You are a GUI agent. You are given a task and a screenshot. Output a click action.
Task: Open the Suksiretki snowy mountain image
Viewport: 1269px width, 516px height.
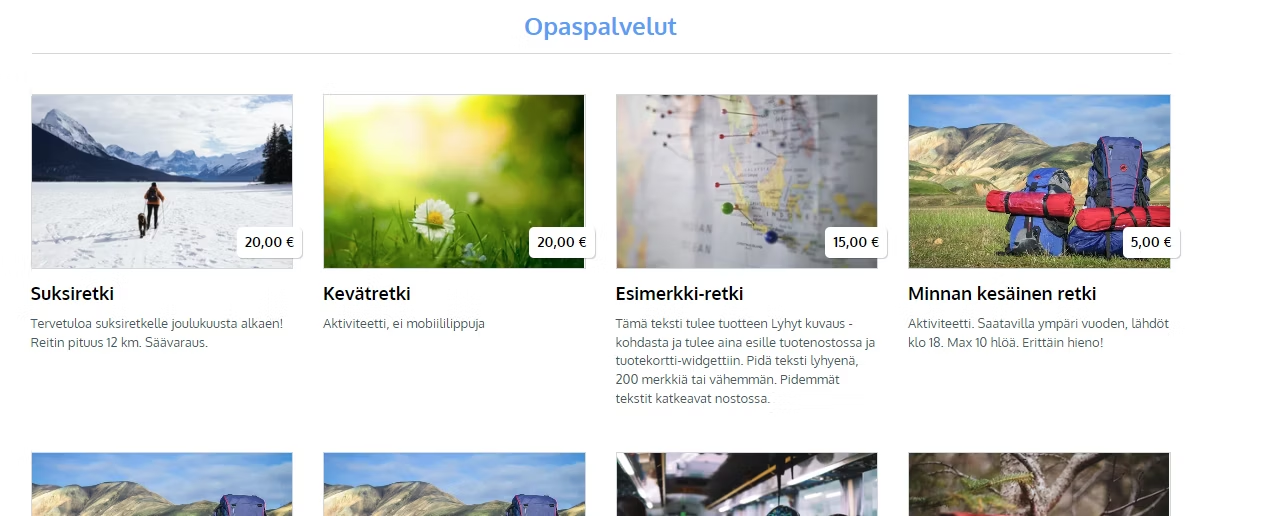pyautogui.click(x=162, y=181)
